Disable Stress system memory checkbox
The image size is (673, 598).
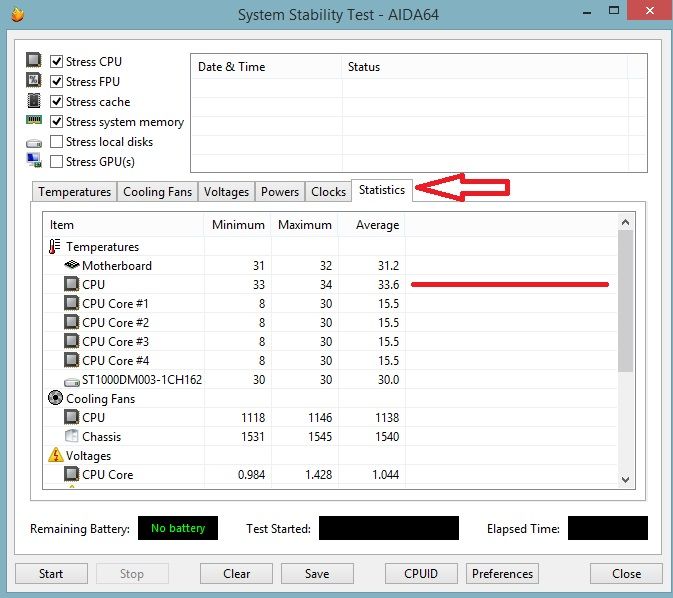pos(56,121)
